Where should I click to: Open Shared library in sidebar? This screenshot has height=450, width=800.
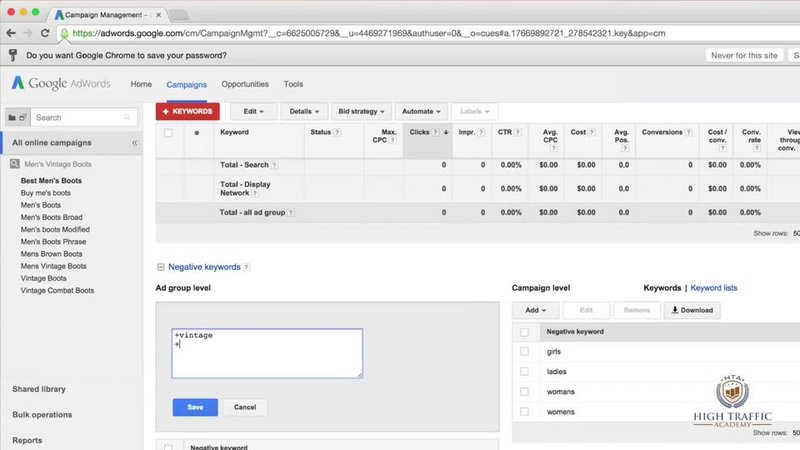point(39,389)
